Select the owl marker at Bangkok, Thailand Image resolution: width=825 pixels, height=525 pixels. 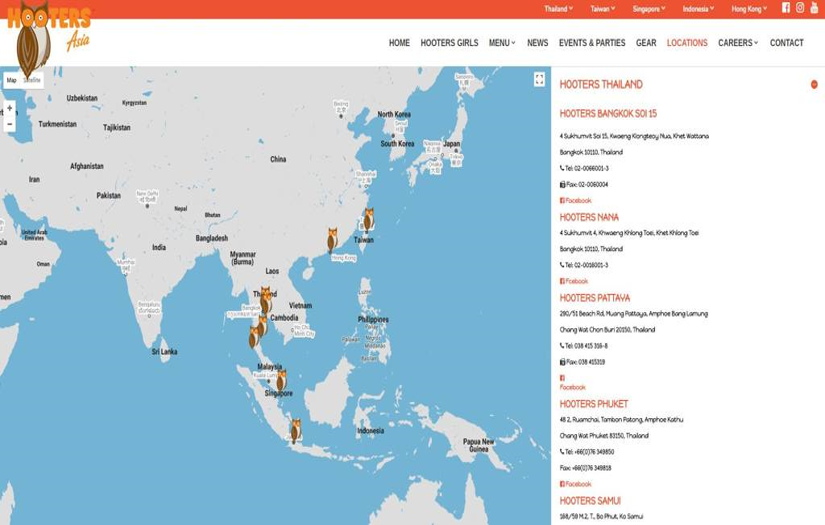point(266,300)
